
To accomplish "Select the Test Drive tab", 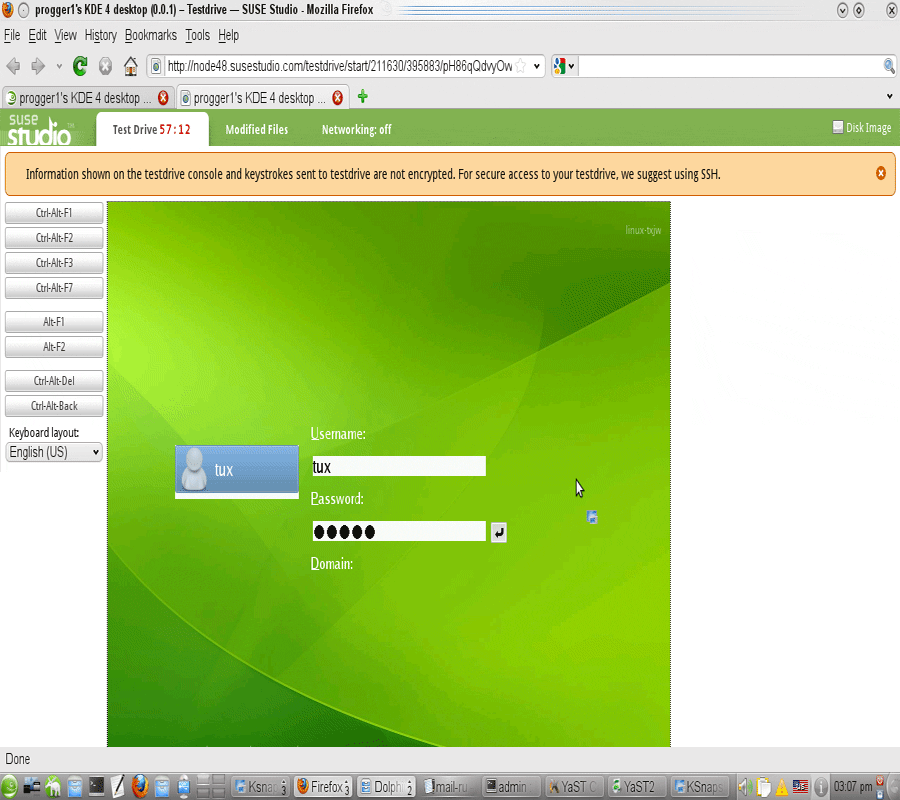I will (x=152, y=130).
